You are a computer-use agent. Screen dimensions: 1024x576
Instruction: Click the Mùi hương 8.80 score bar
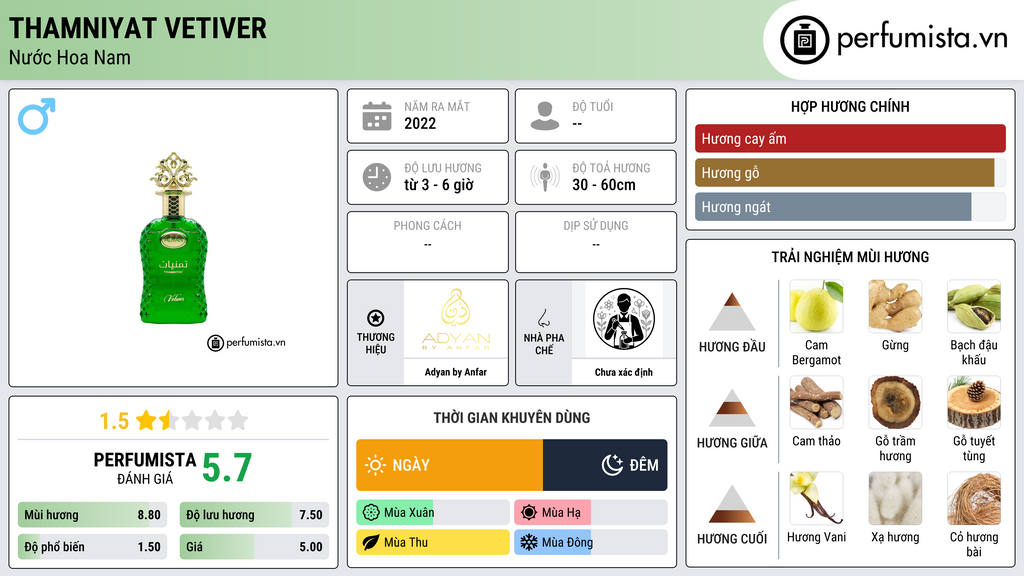[x=92, y=515]
